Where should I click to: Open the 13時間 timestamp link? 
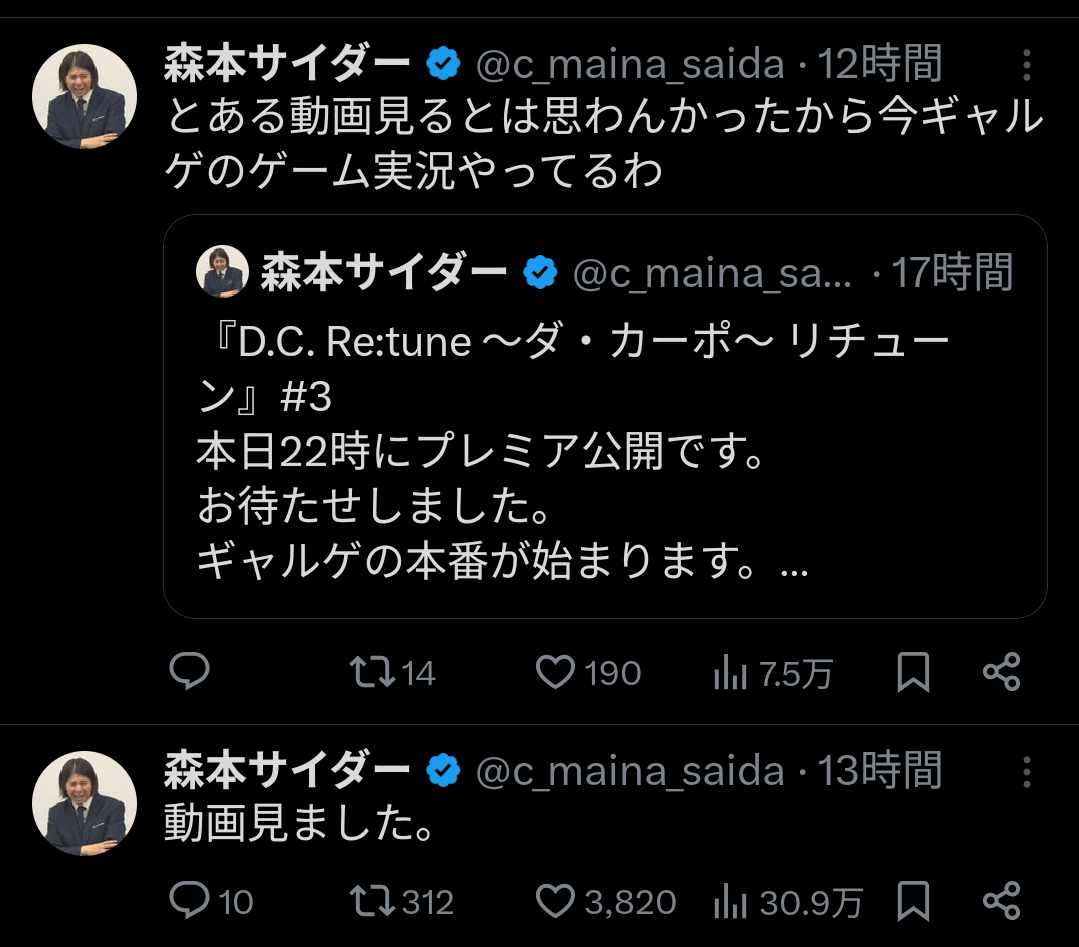(x=880, y=771)
